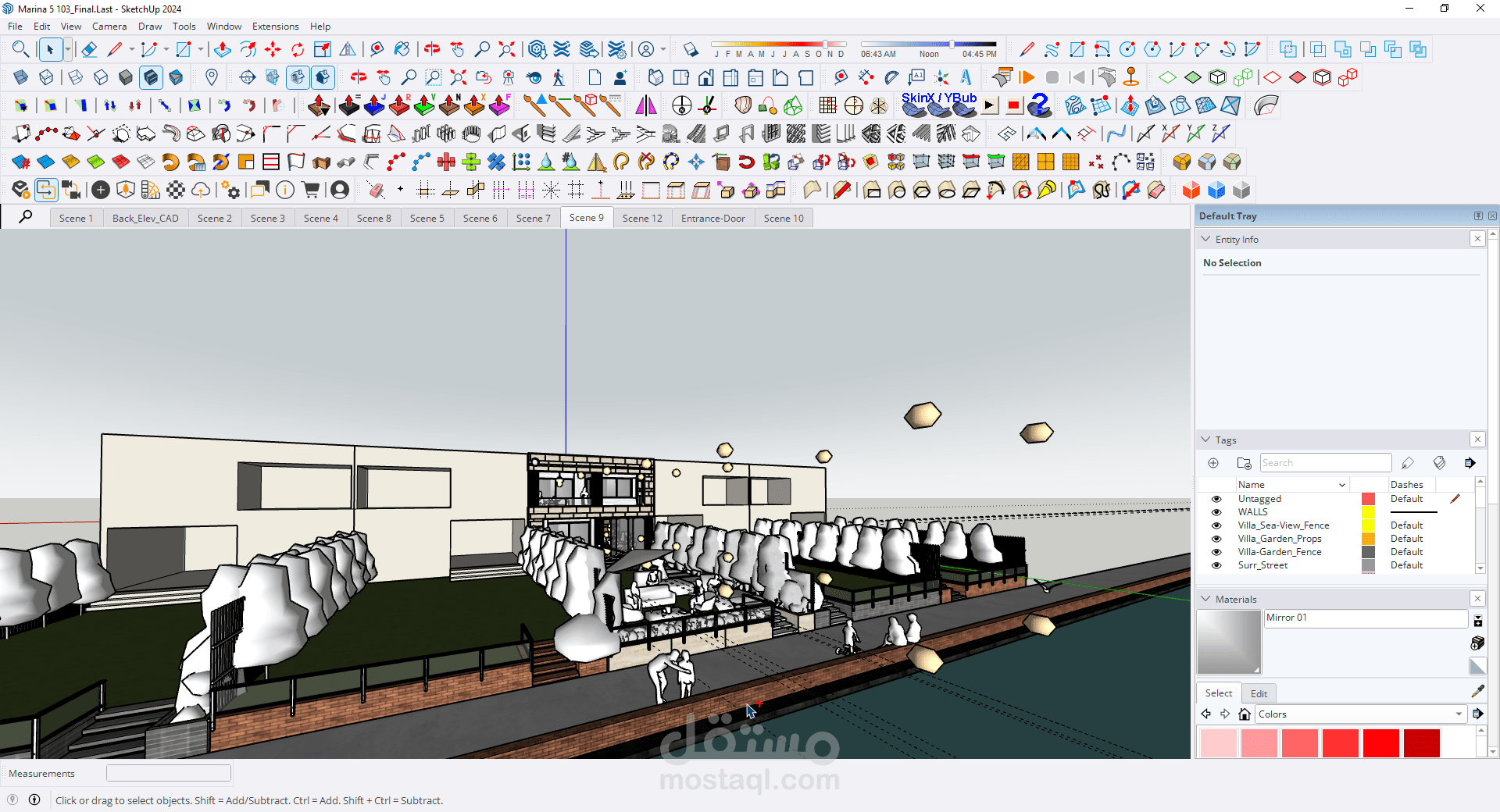Toggle Shaded With Textures style
Viewport: 1500px width, 812px height.
click(151, 77)
